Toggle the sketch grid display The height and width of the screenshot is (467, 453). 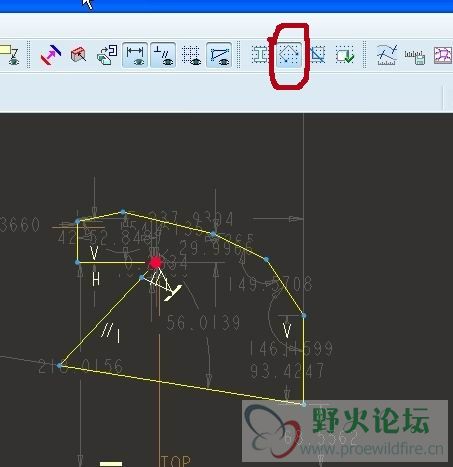[191, 55]
